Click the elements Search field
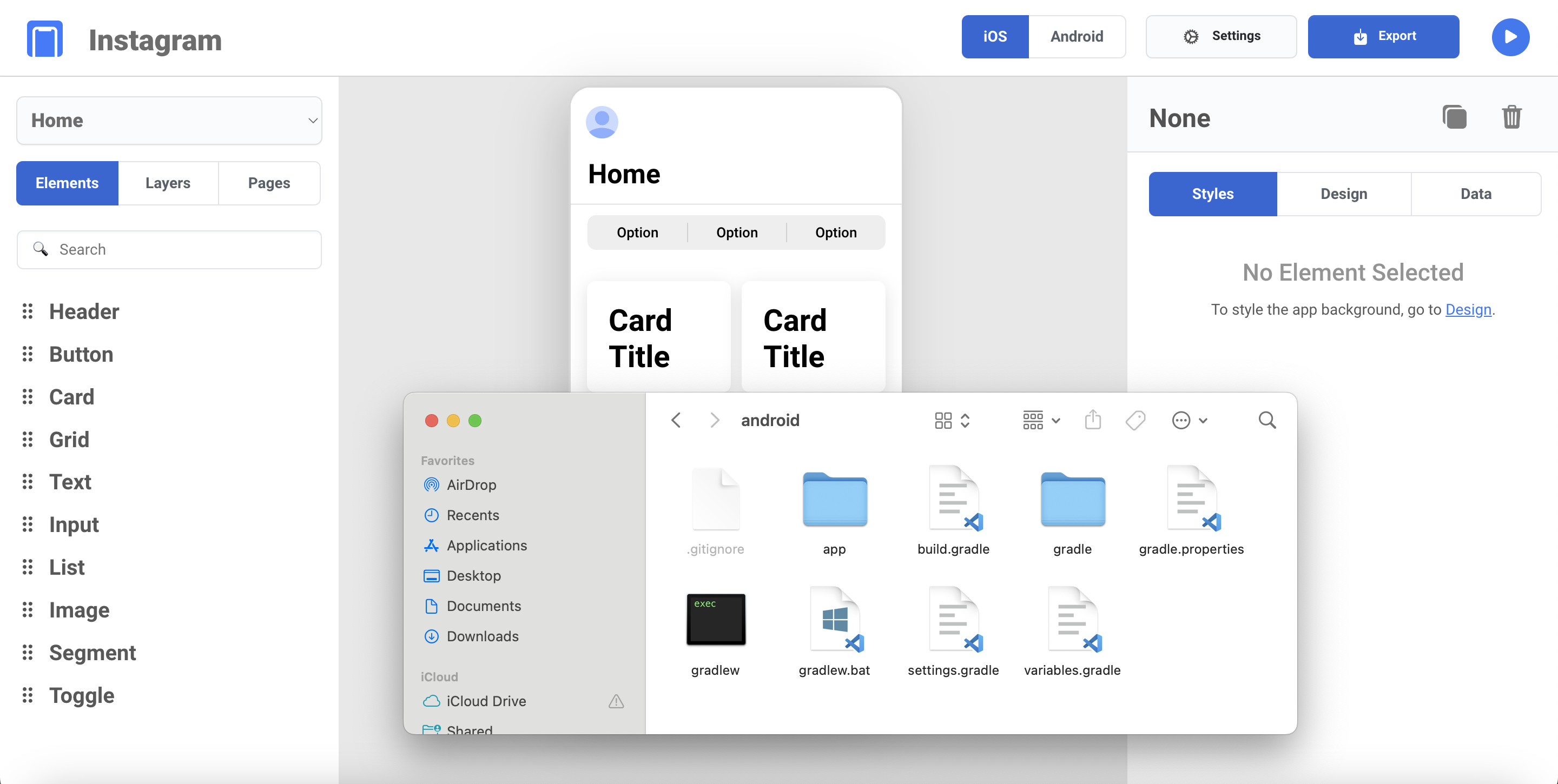 click(x=169, y=249)
